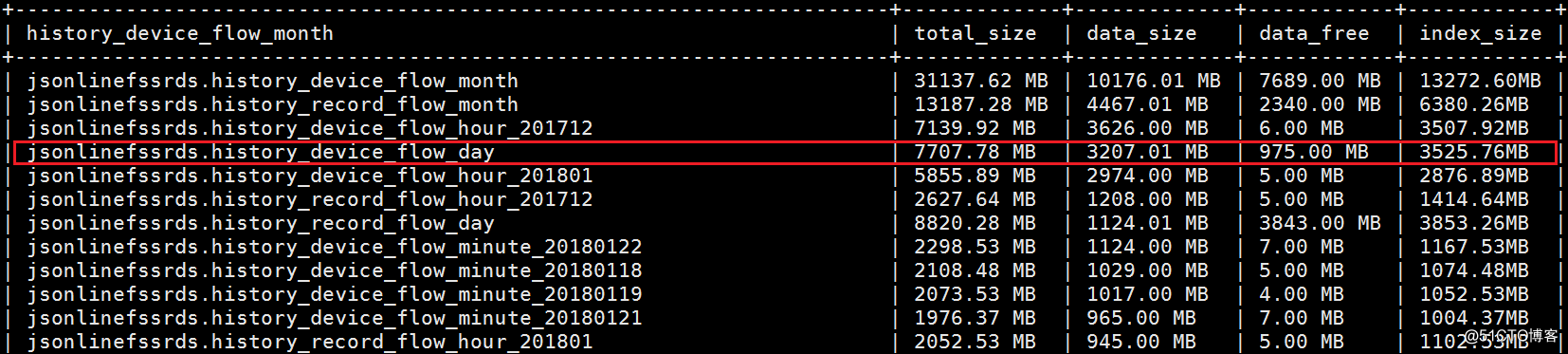This screenshot has width=1568, height=354.
Task: Click index size value 2876.89MB
Action: [1474, 176]
